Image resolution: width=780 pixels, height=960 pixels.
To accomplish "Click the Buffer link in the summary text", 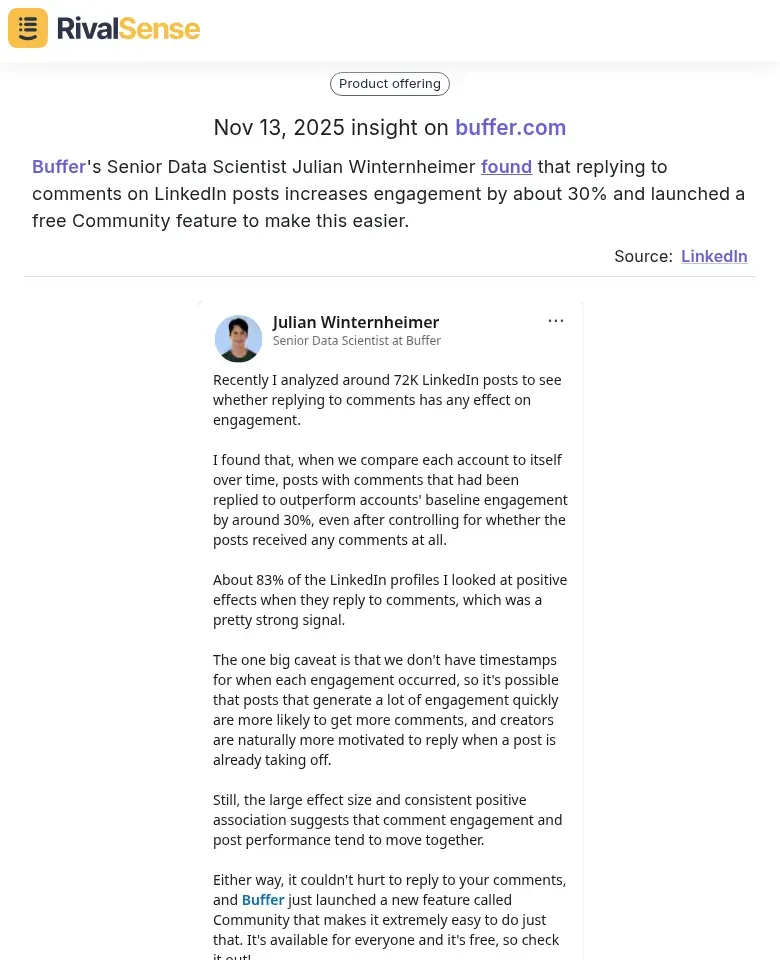I will (58, 167).
